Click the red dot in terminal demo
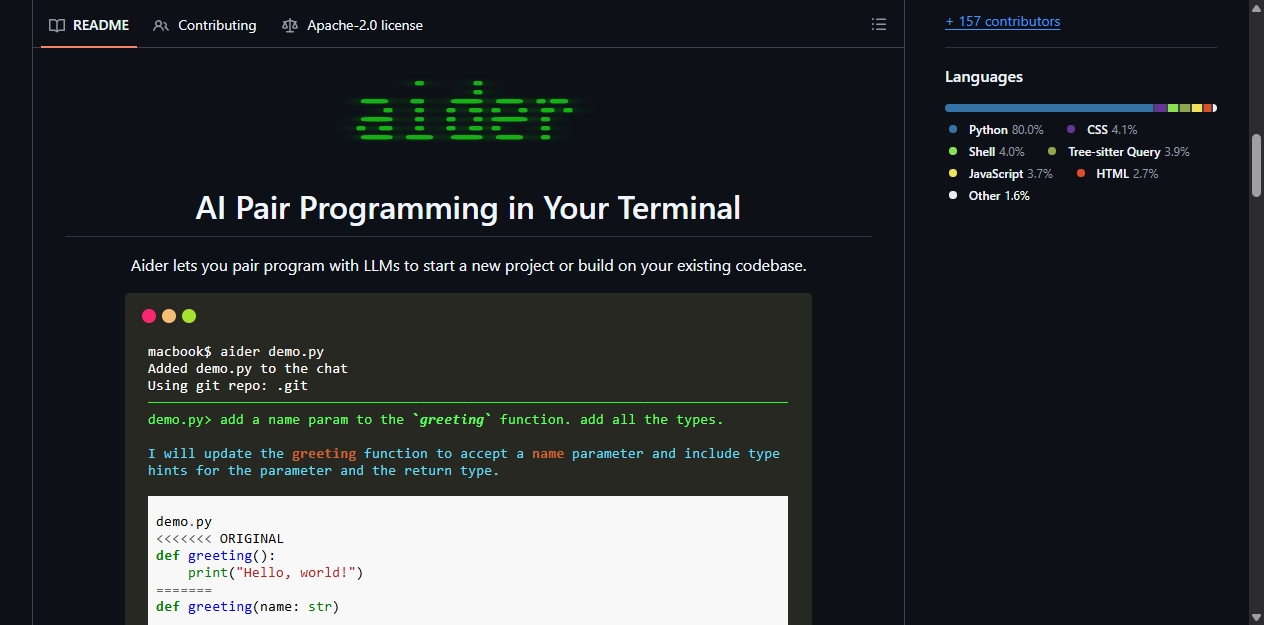Viewport: 1264px width, 625px height. pos(149,316)
